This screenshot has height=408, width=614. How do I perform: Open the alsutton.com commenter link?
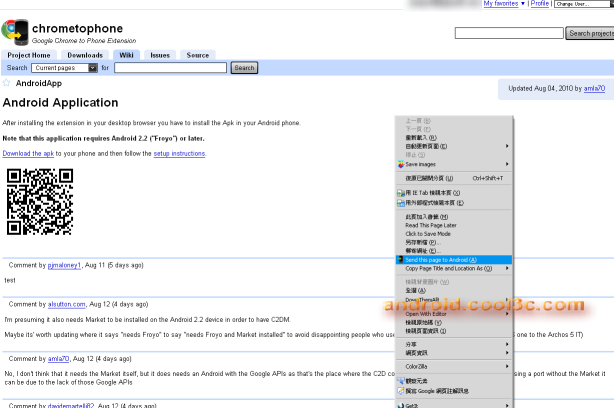point(67,304)
